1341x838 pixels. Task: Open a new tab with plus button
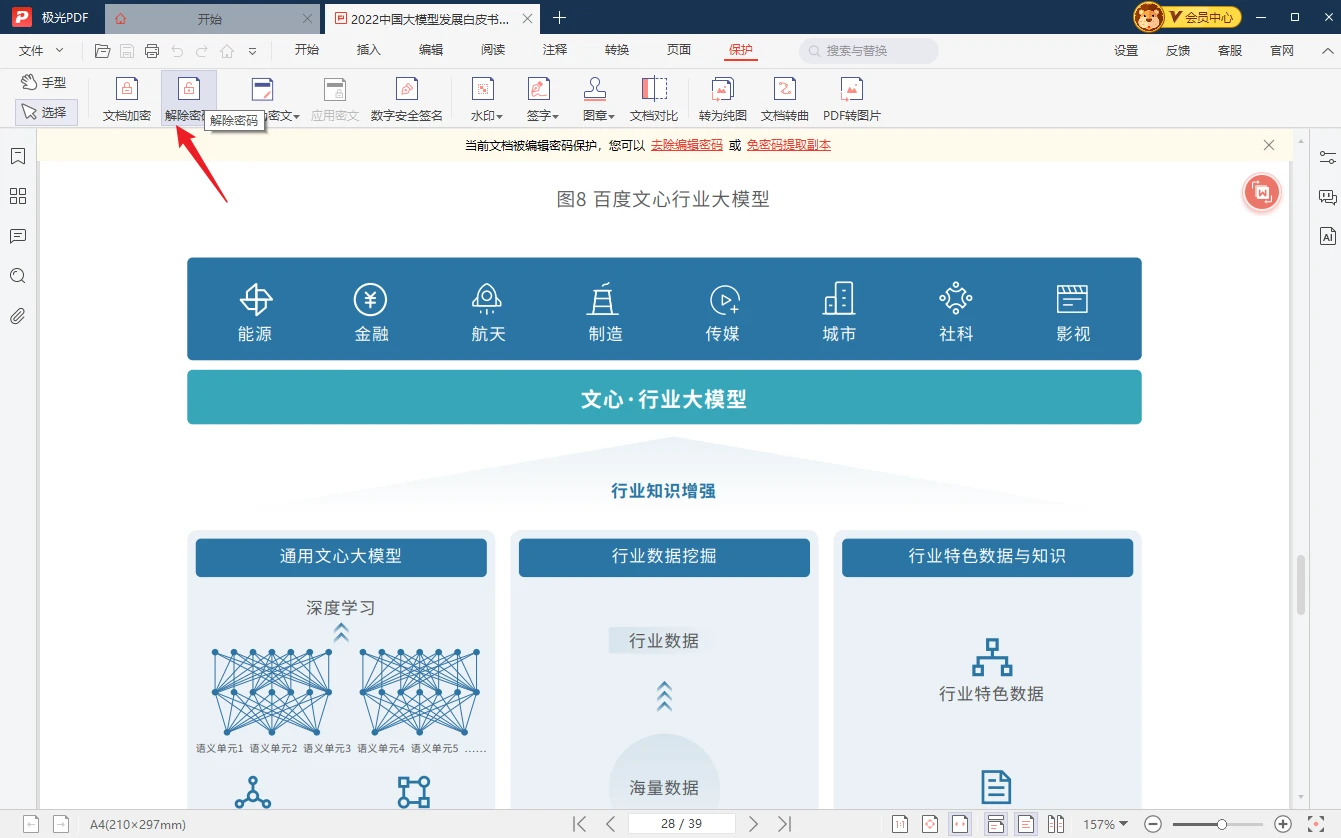tap(559, 18)
